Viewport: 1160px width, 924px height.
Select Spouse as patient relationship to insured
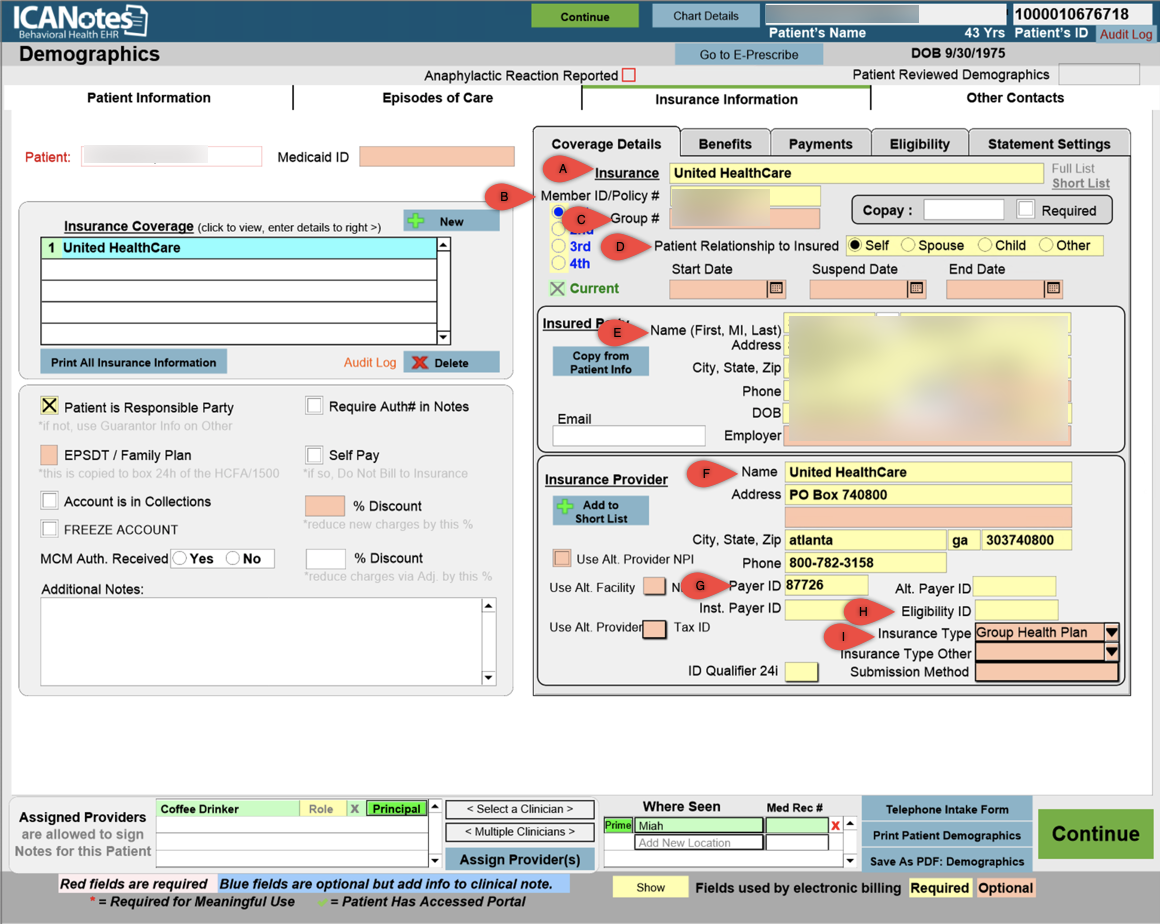(x=908, y=246)
